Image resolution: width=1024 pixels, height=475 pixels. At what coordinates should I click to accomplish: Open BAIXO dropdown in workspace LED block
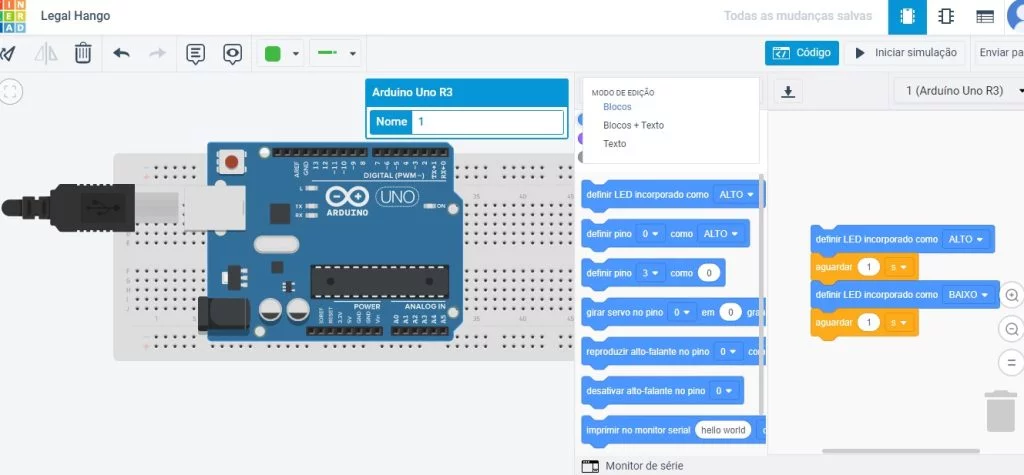point(968,295)
